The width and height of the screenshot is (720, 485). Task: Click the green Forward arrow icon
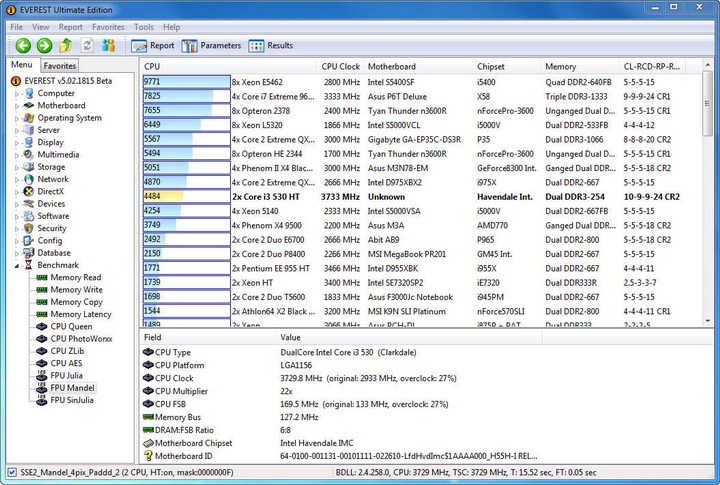coord(45,45)
